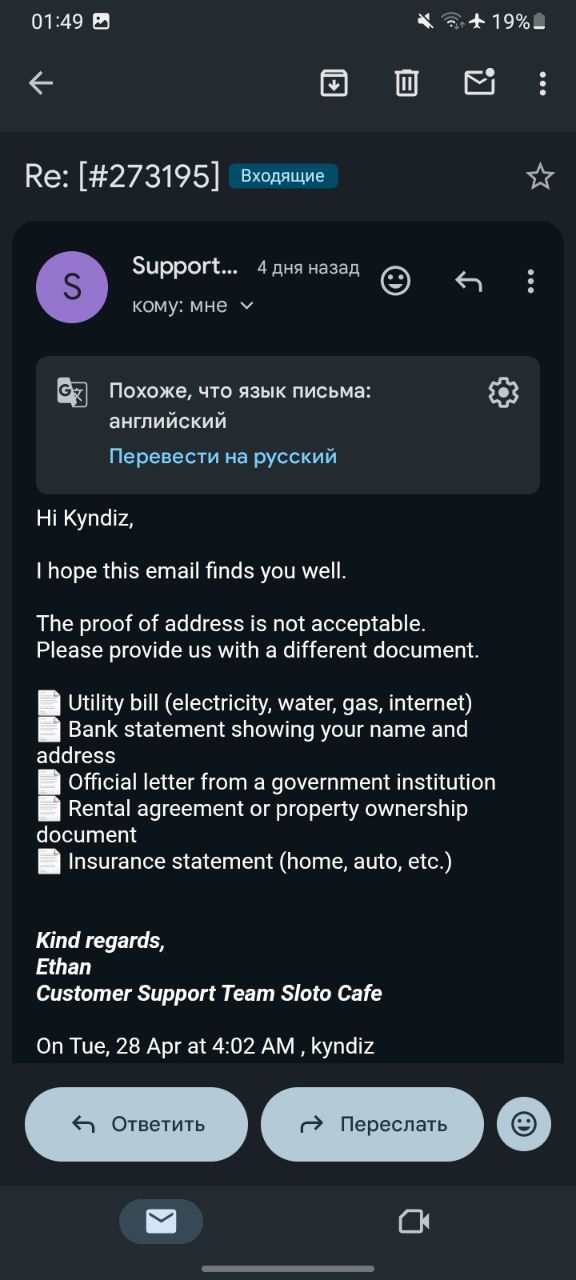The image size is (576, 1280).
Task: Tap the 'Переслать' forward button
Action: [372, 1124]
